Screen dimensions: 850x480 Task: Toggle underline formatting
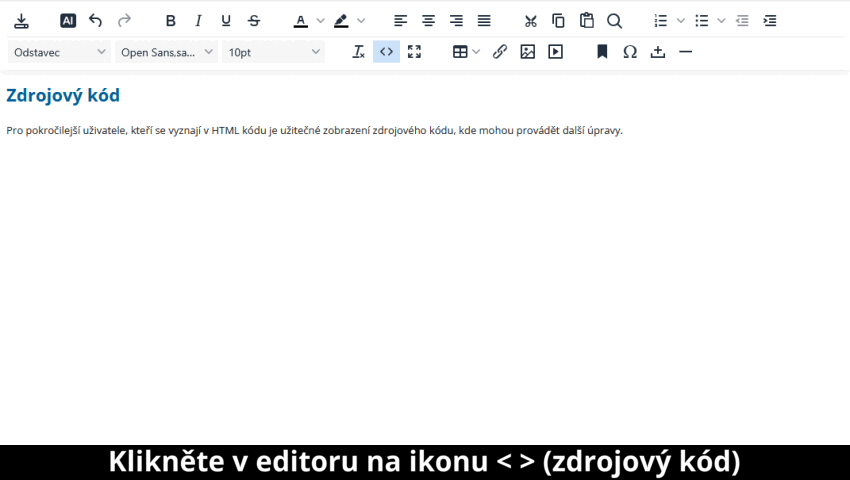pos(226,21)
